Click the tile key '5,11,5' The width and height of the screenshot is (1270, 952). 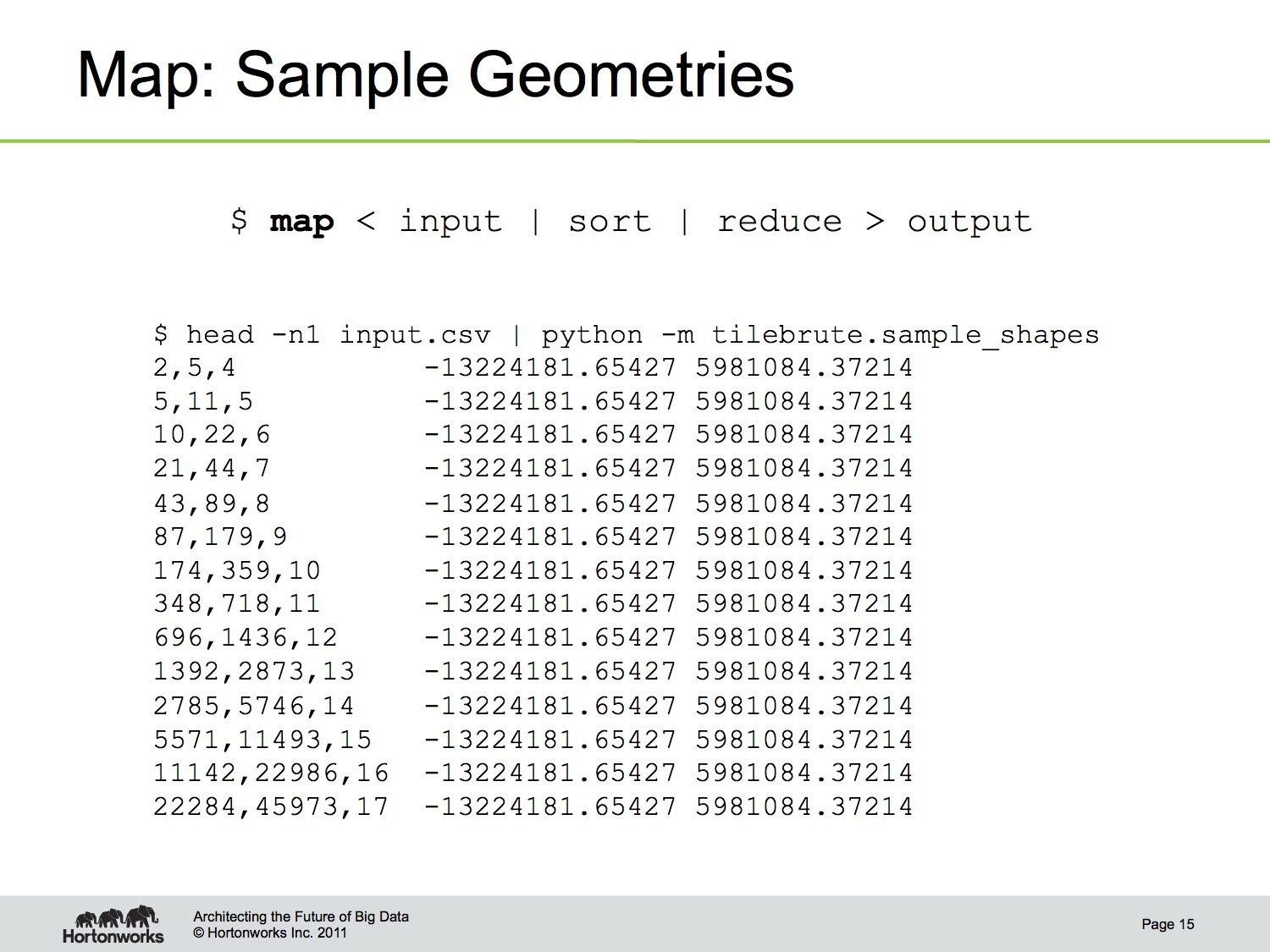coord(203,402)
